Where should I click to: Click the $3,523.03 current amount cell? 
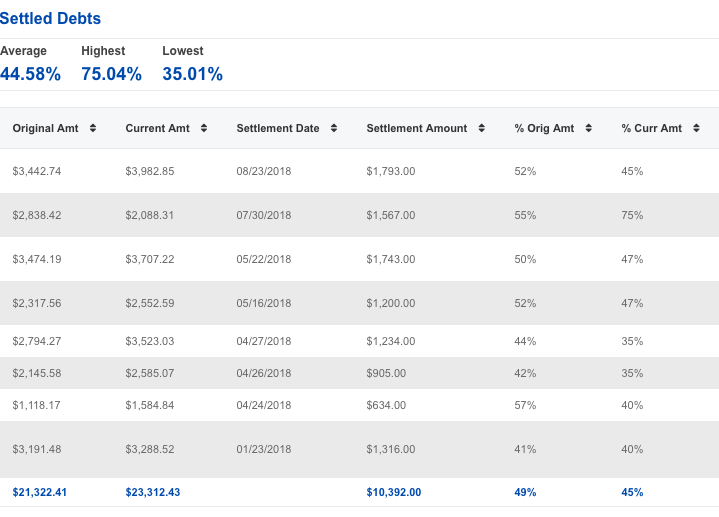click(150, 341)
